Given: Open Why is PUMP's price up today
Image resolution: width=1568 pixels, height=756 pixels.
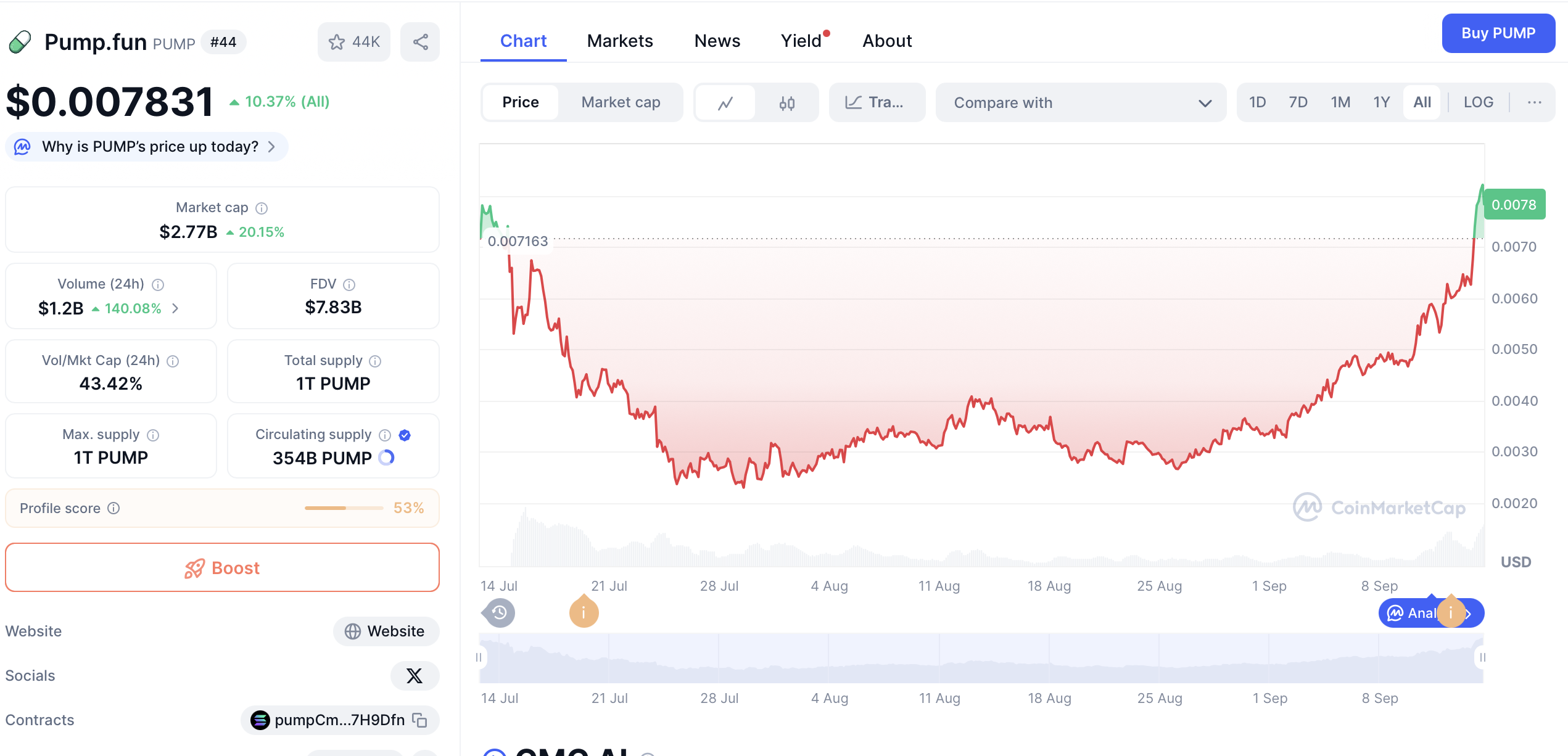Looking at the screenshot, I should (x=147, y=147).
